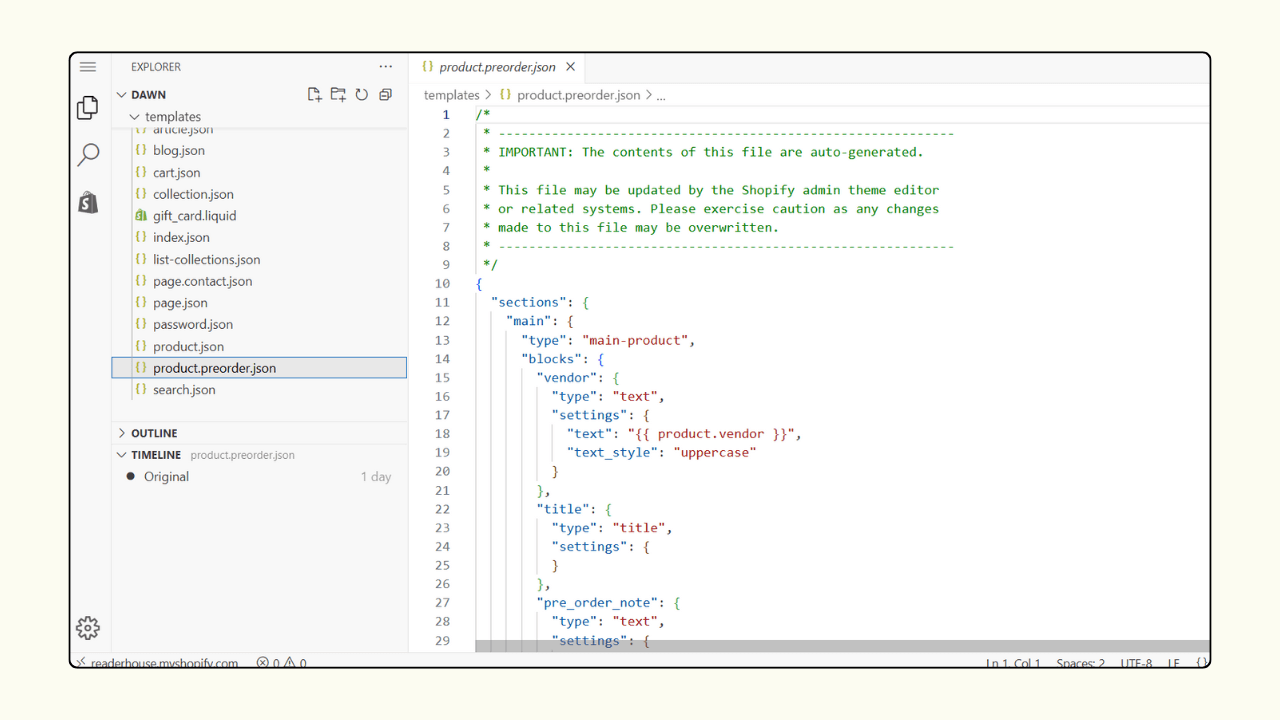This screenshot has width=1280, height=720.
Task: Click the New File icon
Action: point(314,95)
